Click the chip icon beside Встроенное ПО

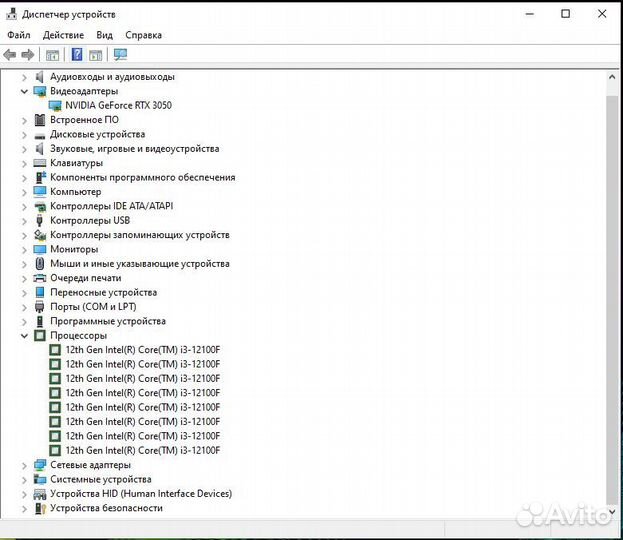click(x=40, y=120)
